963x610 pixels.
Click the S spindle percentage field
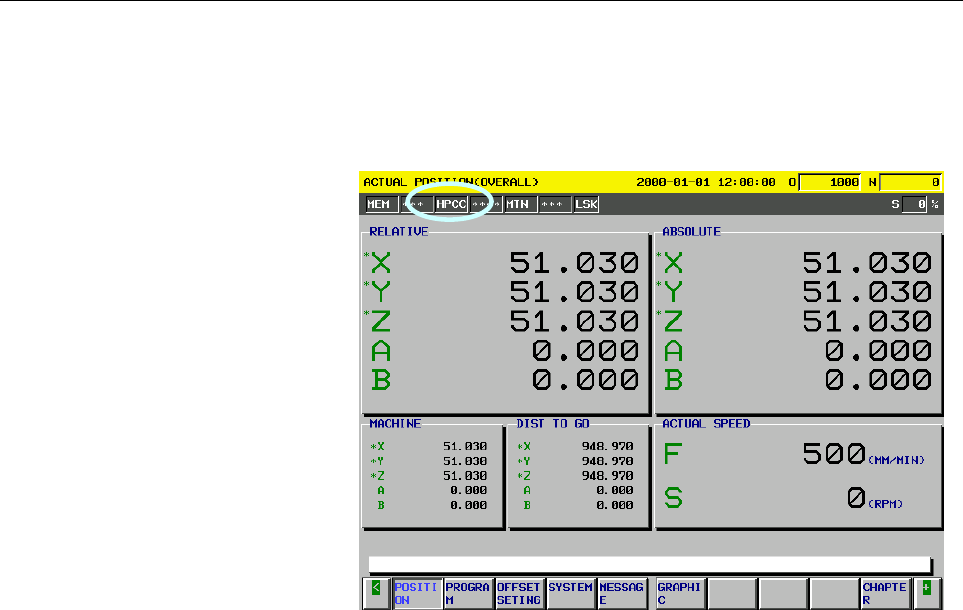(914, 204)
